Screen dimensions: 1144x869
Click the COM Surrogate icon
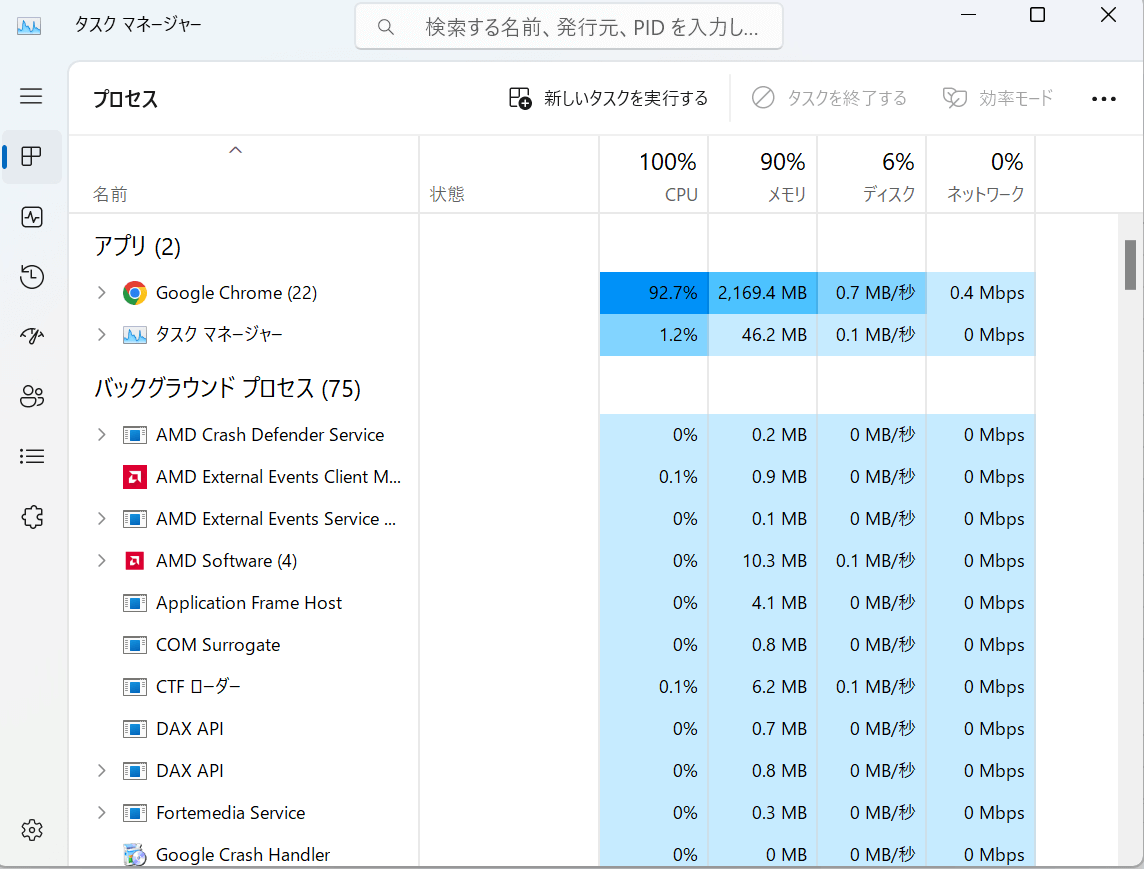pos(134,645)
